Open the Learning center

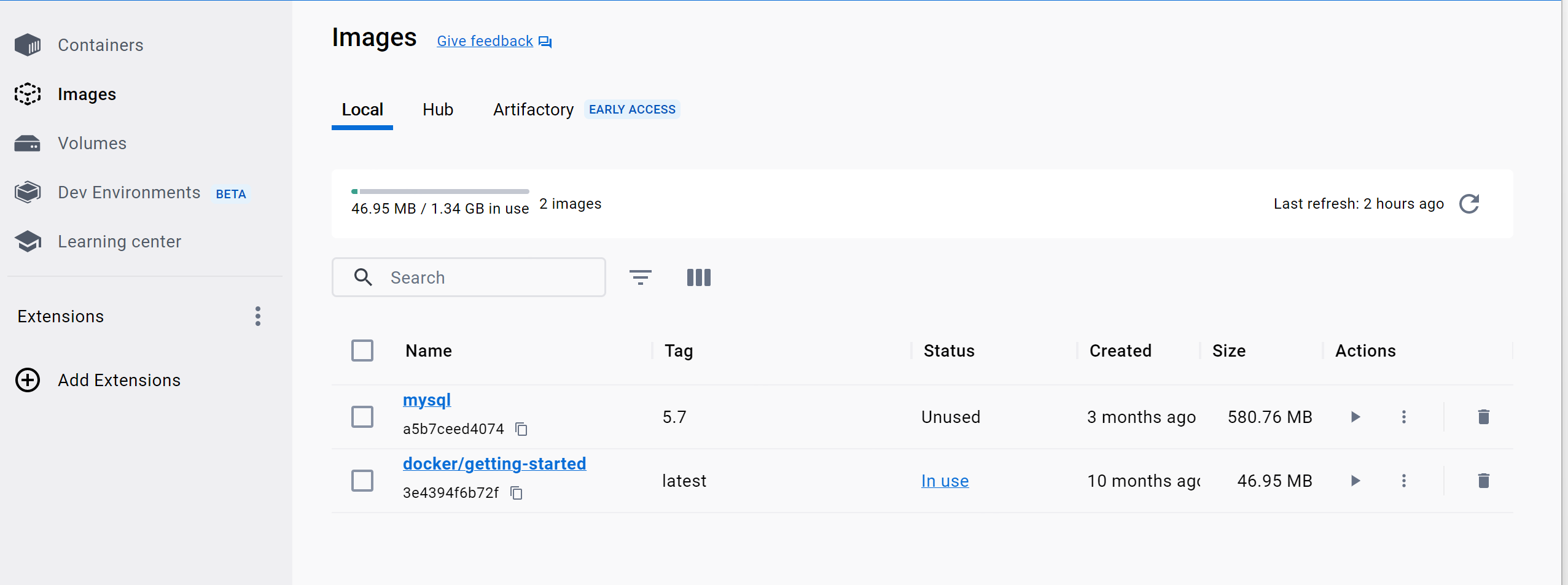(x=119, y=241)
